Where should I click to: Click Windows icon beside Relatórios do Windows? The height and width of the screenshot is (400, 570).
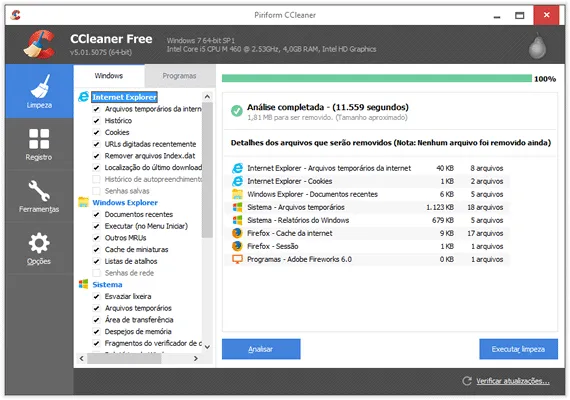coord(237,220)
